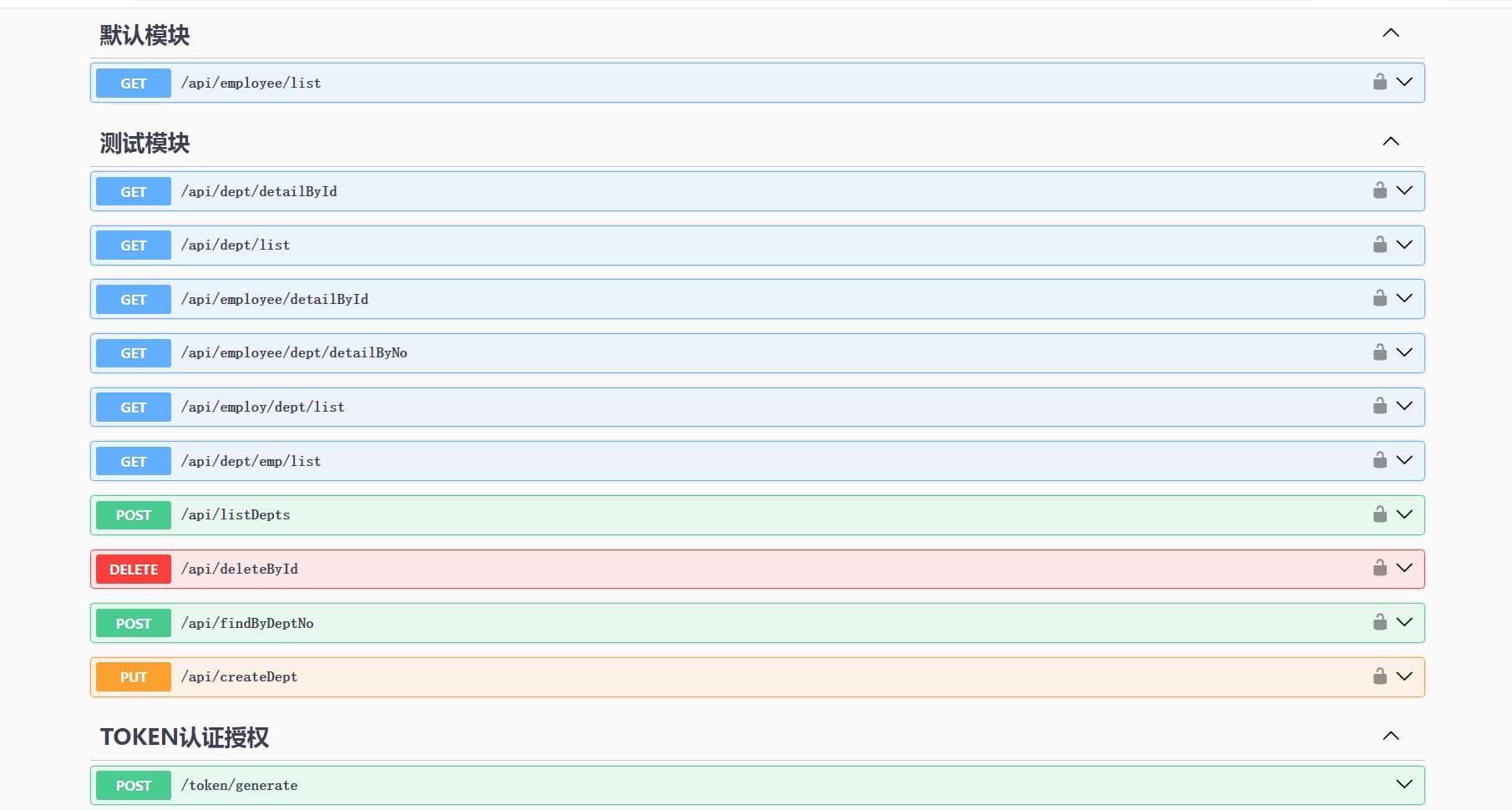Expand /api/listDepts with its chevron
The width and height of the screenshot is (1512, 810).
1404,514
